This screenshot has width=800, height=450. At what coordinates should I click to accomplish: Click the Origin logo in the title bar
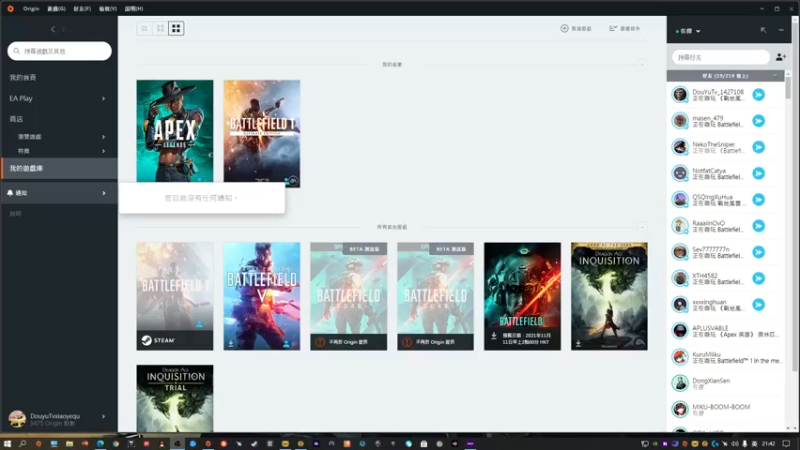[x=10, y=9]
